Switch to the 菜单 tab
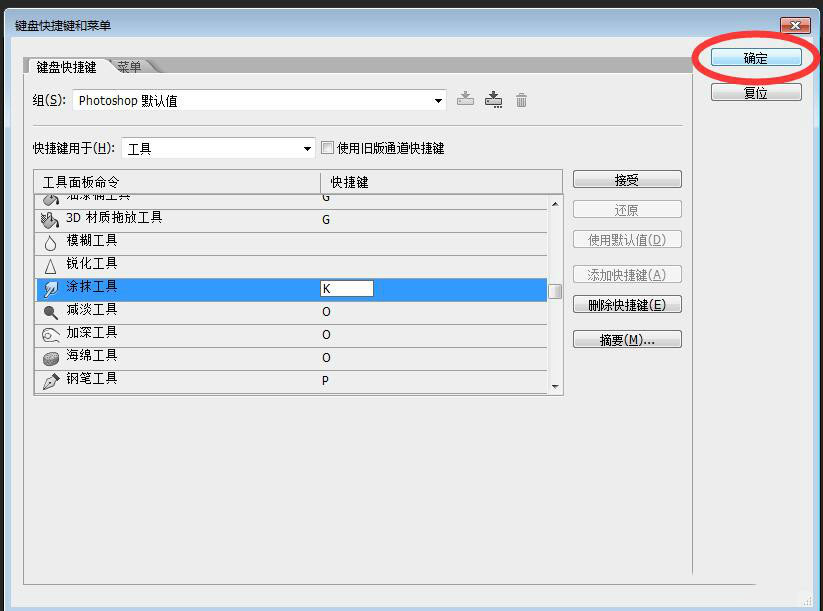This screenshot has width=823, height=611. pos(129,67)
